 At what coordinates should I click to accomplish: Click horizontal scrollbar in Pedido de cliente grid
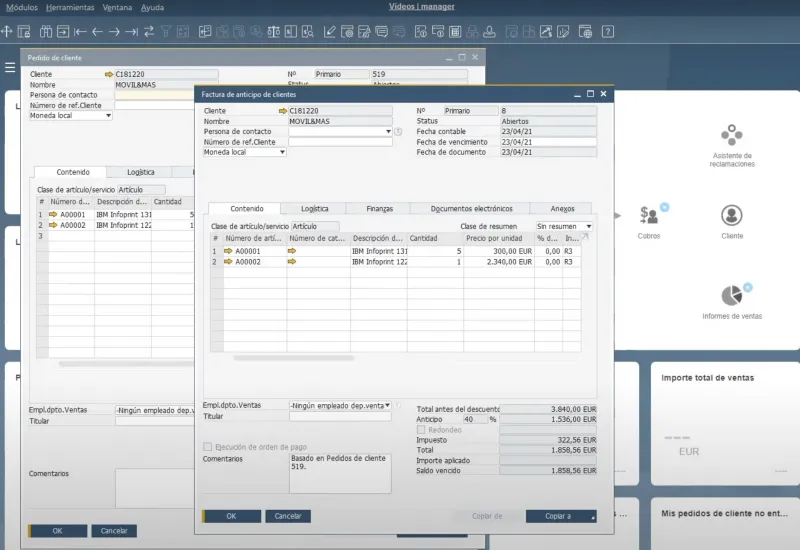126,364
